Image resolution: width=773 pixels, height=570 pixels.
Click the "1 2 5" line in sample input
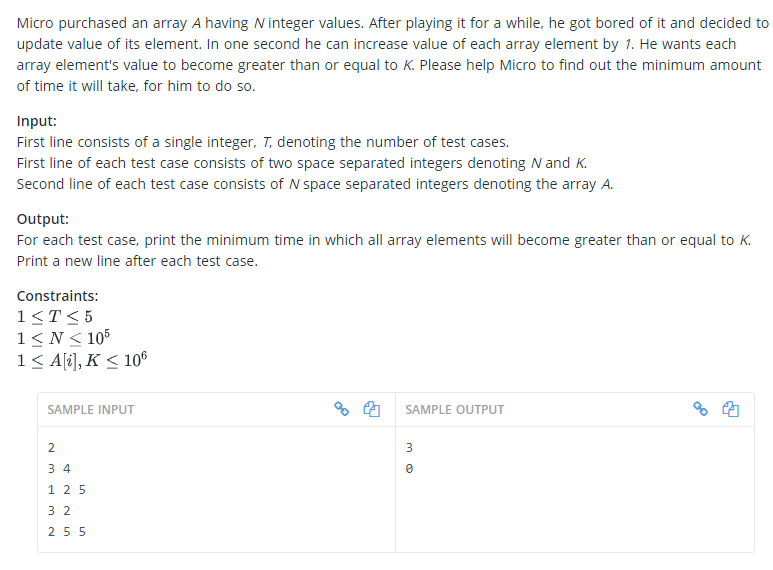[67, 489]
